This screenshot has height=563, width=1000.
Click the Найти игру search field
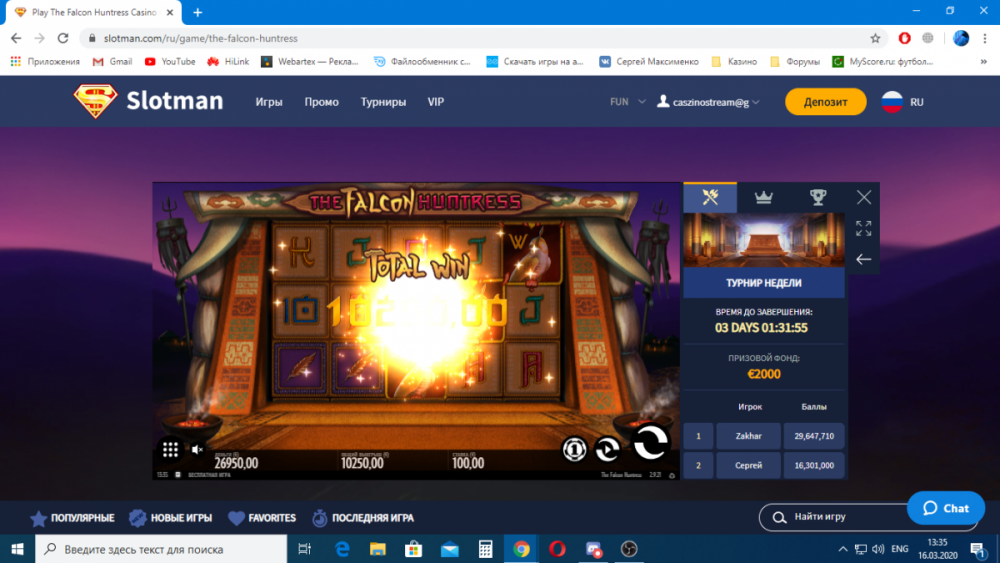point(830,517)
